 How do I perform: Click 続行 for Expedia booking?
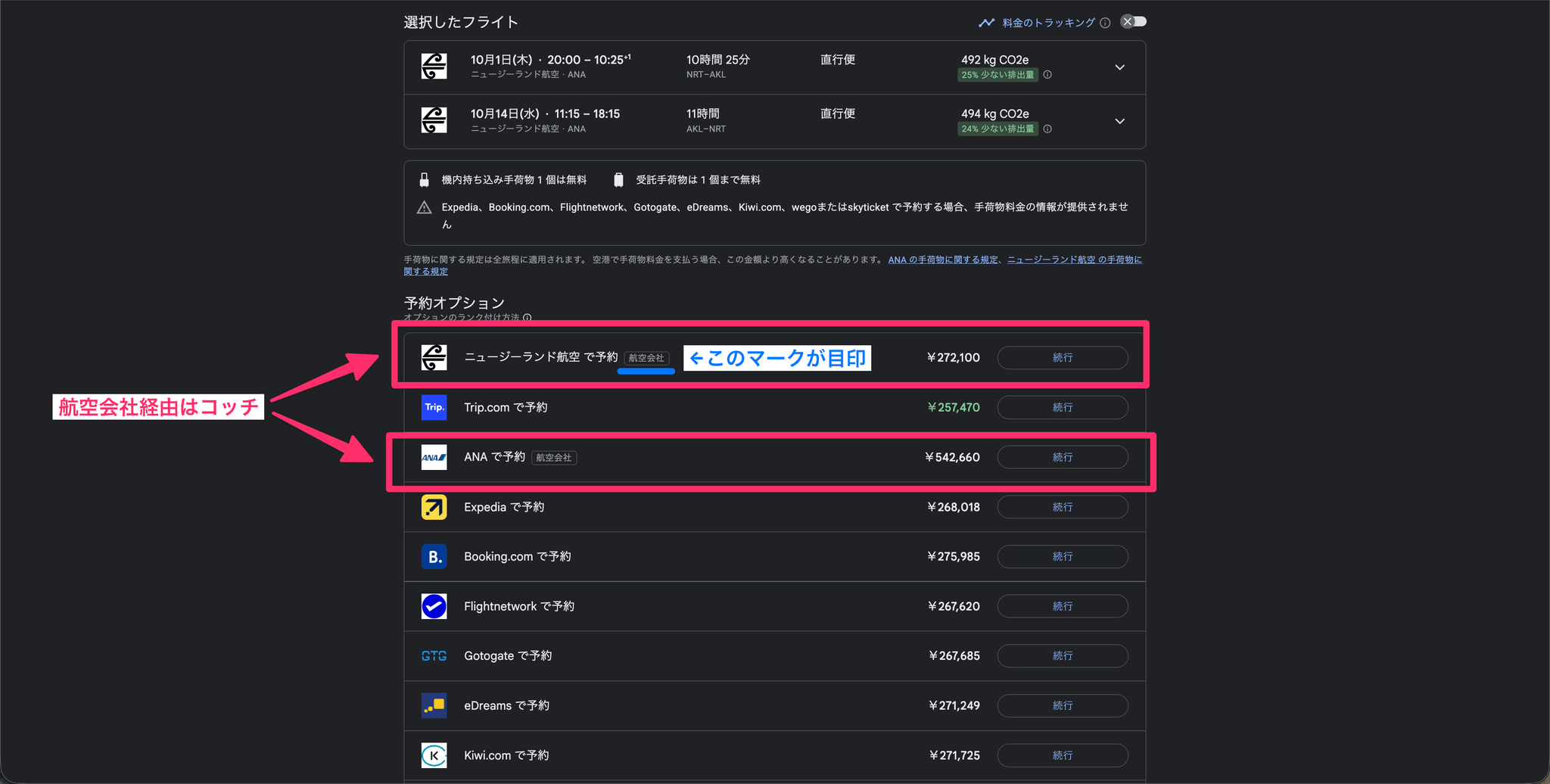(1063, 507)
